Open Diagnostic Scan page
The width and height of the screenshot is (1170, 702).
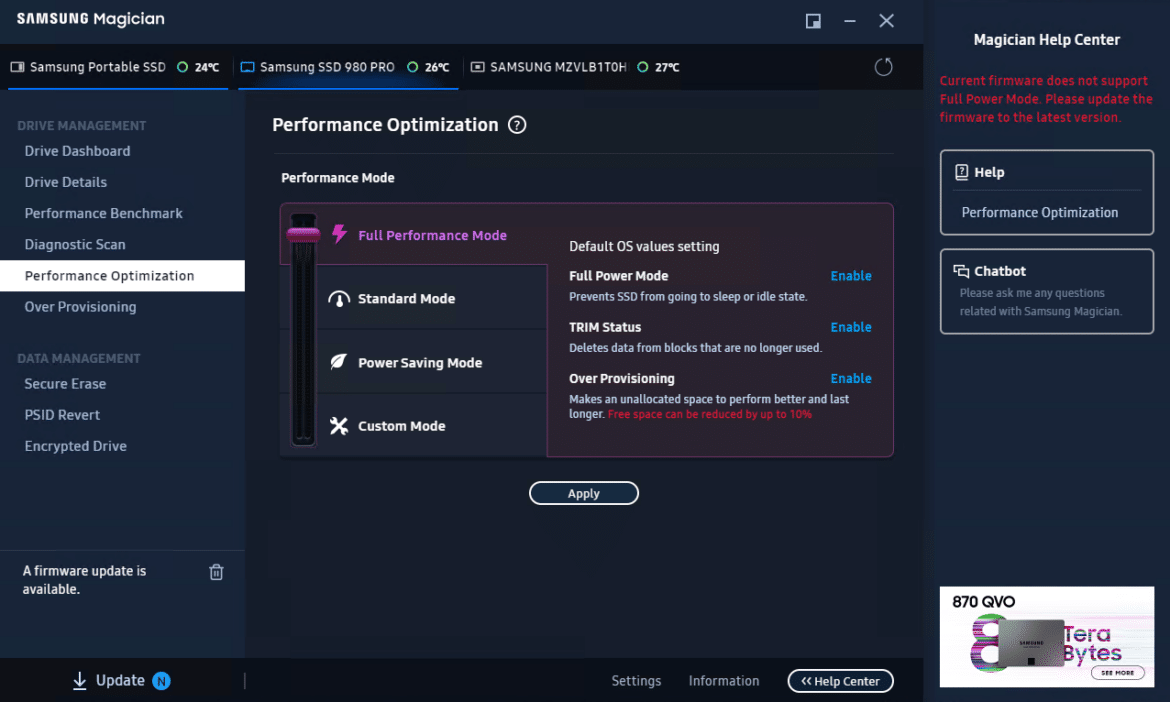click(75, 245)
